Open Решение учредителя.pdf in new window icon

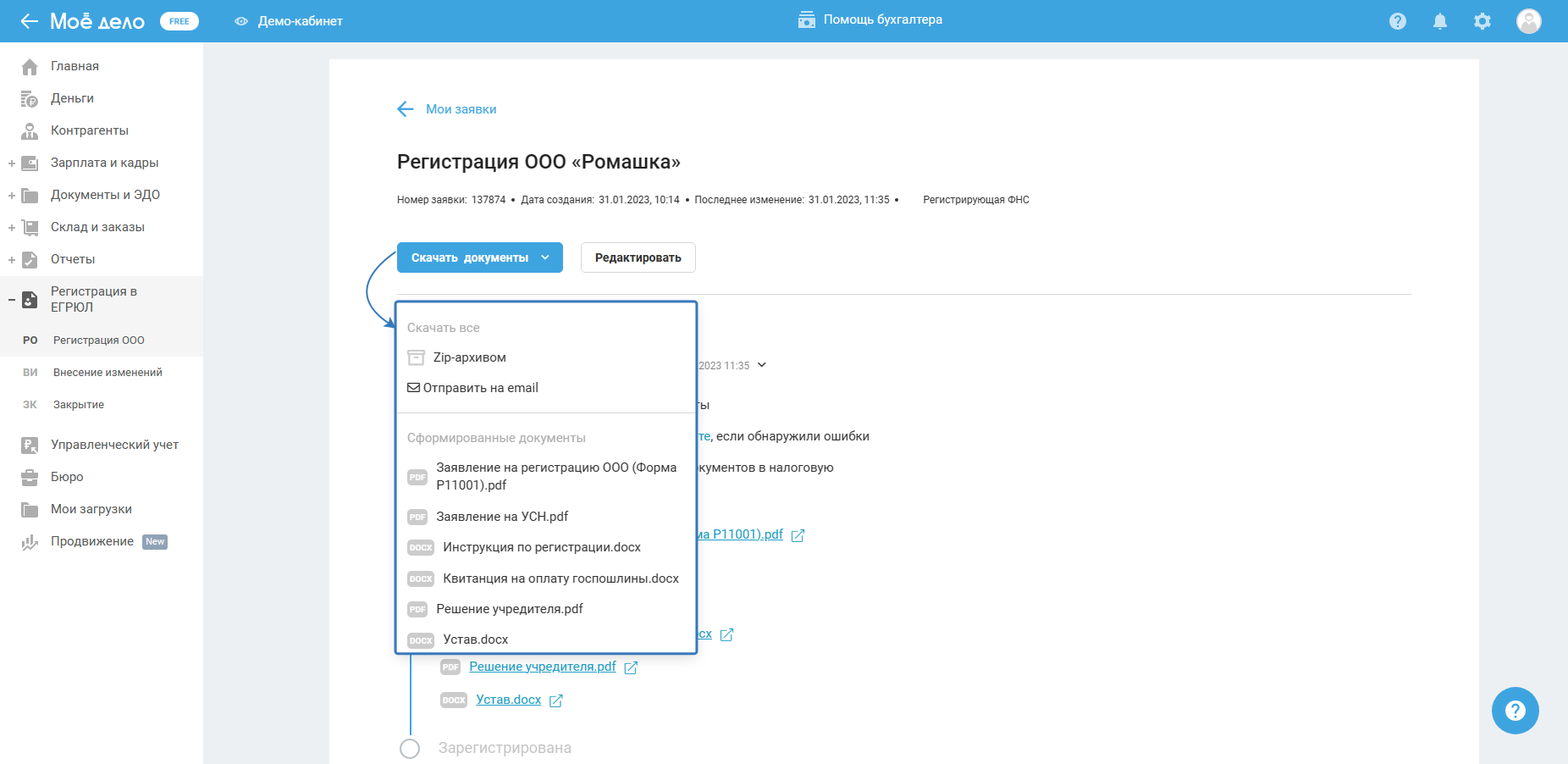631,667
